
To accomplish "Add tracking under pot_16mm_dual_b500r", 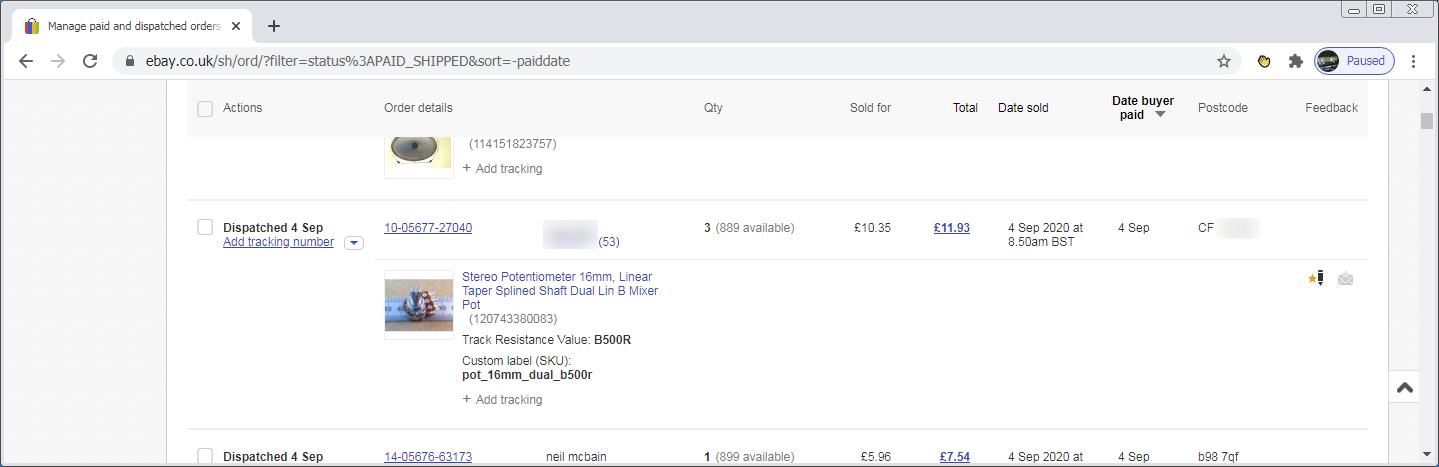I will [x=503, y=400].
